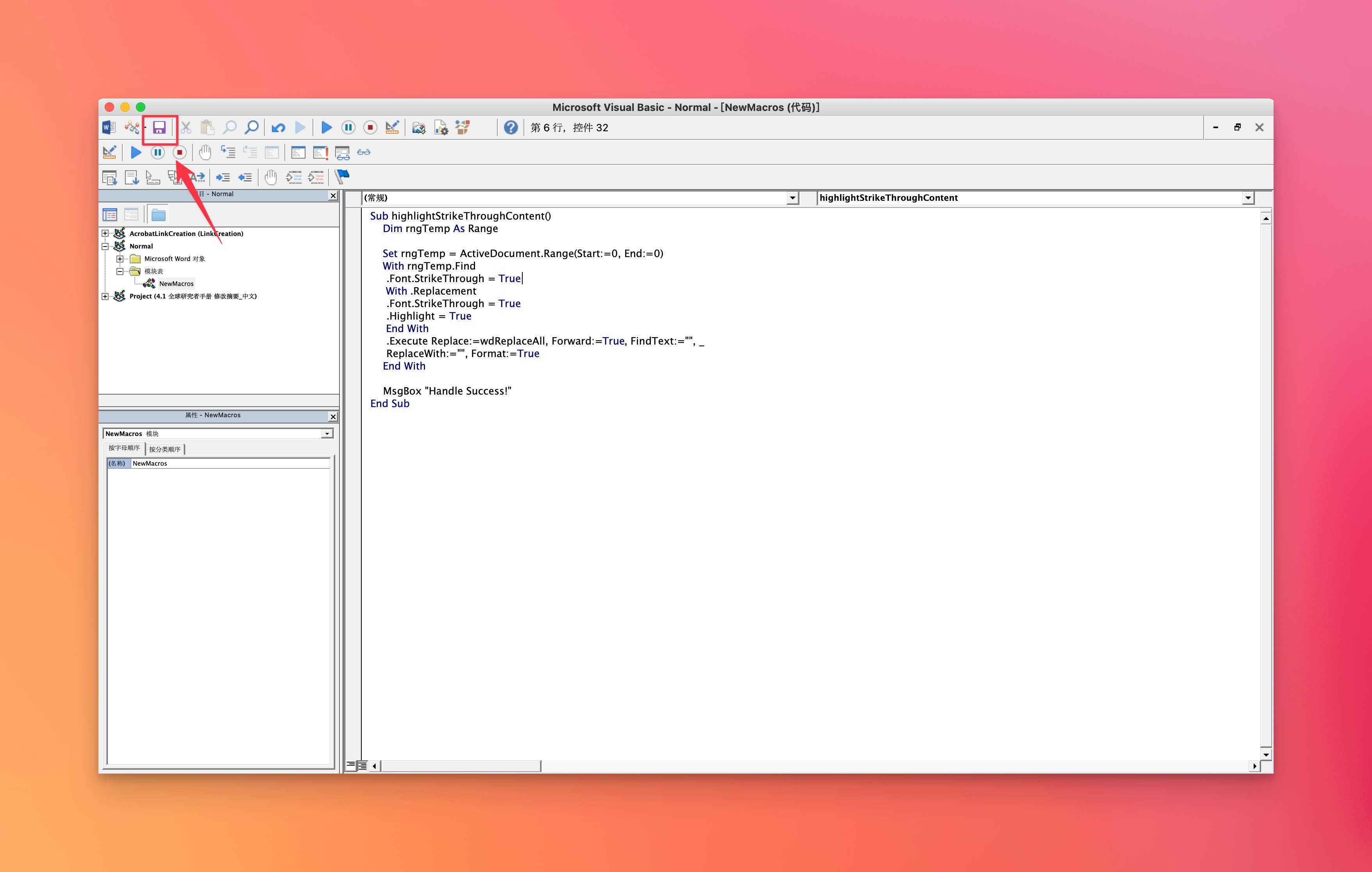This screenshot has height=872, width=1372.
Task: Click Reset stop beside the Toggle Breakpoint hand
Action: pos(179,152)
